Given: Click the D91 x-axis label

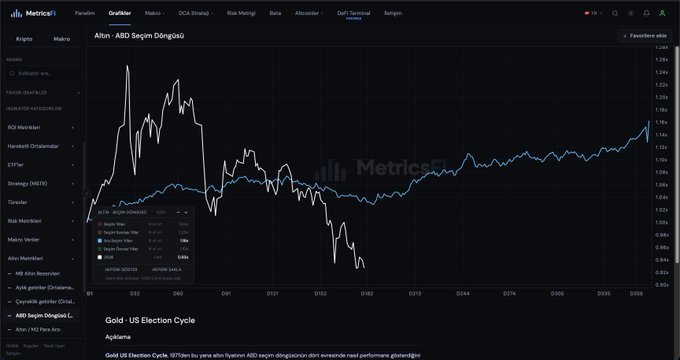Looking at the screenshot, I should 226,294.
